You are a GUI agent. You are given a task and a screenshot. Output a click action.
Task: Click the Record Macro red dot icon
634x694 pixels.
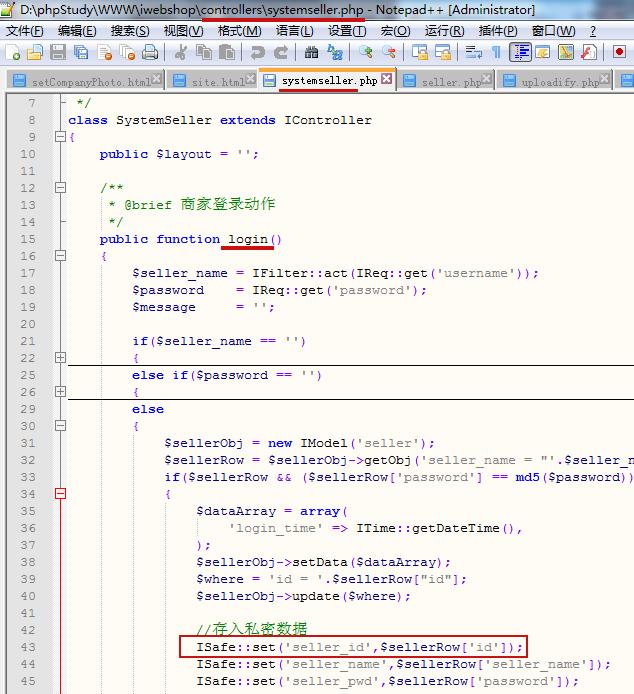tap(619, 52)
